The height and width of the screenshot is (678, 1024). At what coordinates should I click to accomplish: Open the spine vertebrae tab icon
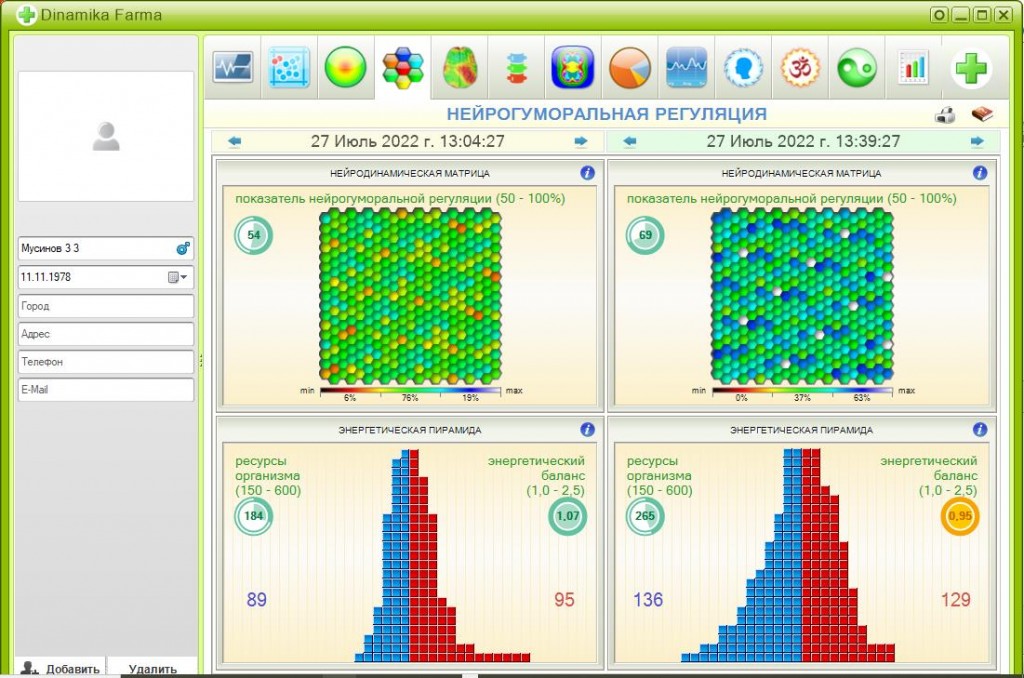[516, 69]
